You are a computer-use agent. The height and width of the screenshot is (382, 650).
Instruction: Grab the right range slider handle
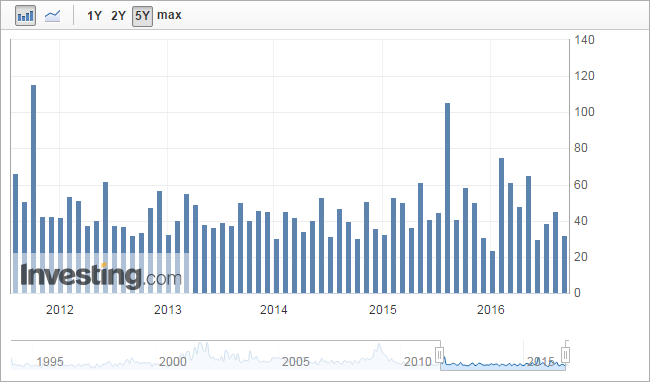(565, 355)
